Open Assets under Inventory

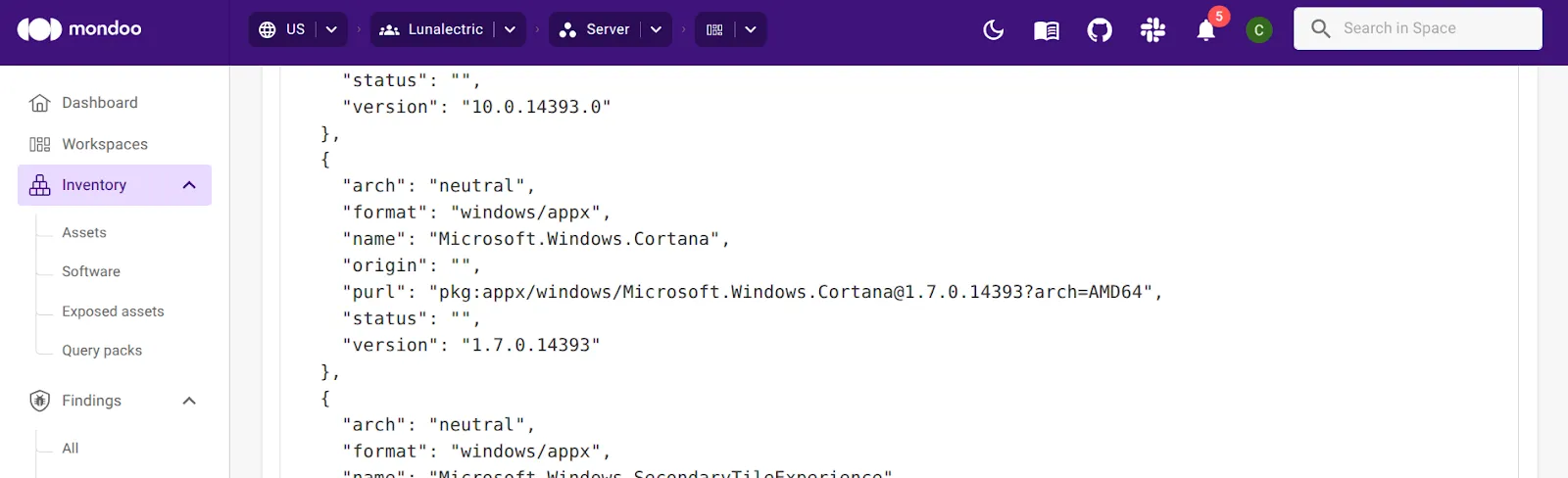(84, 232)
